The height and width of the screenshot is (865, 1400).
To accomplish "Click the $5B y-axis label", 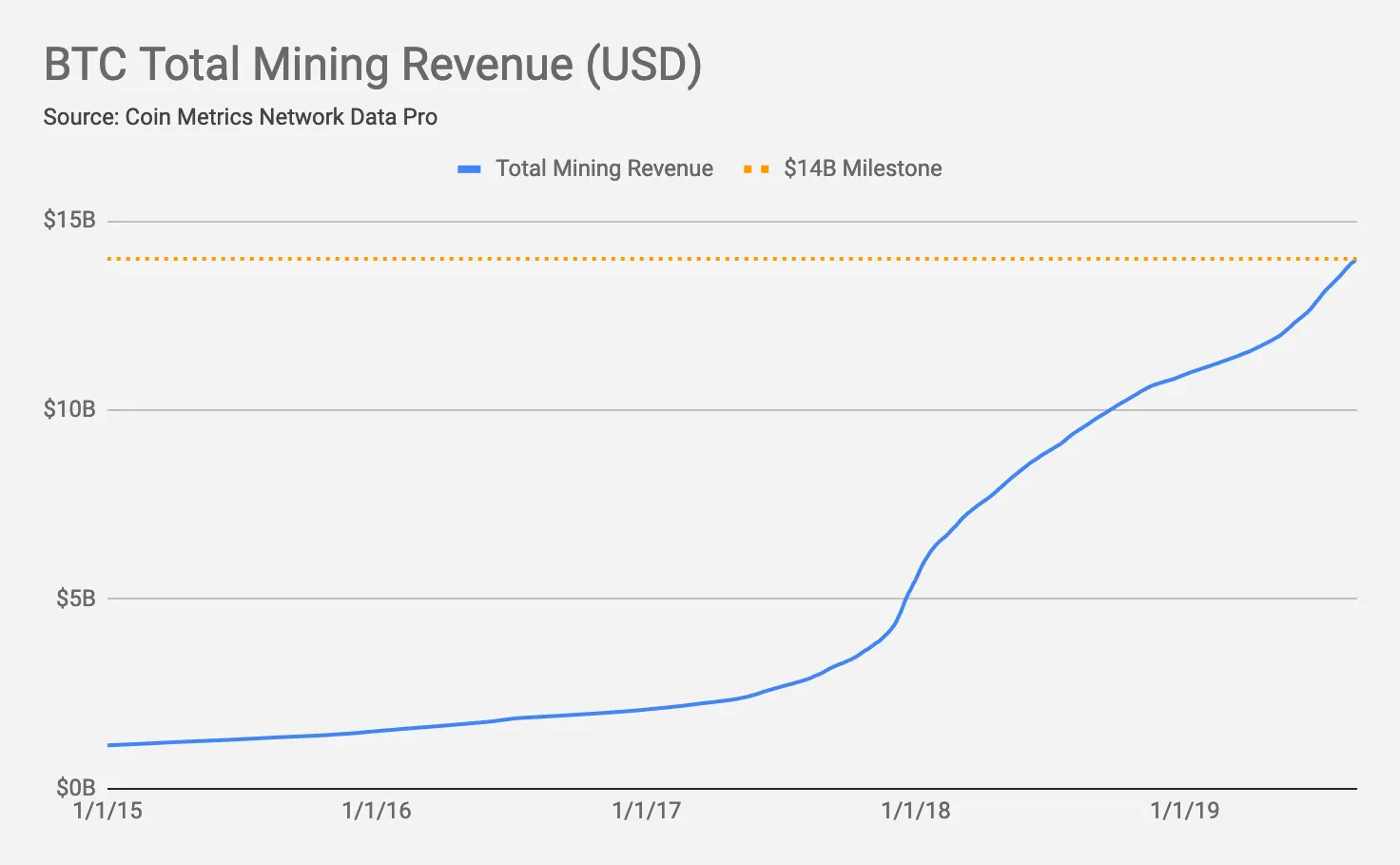I will click(75, 599).
